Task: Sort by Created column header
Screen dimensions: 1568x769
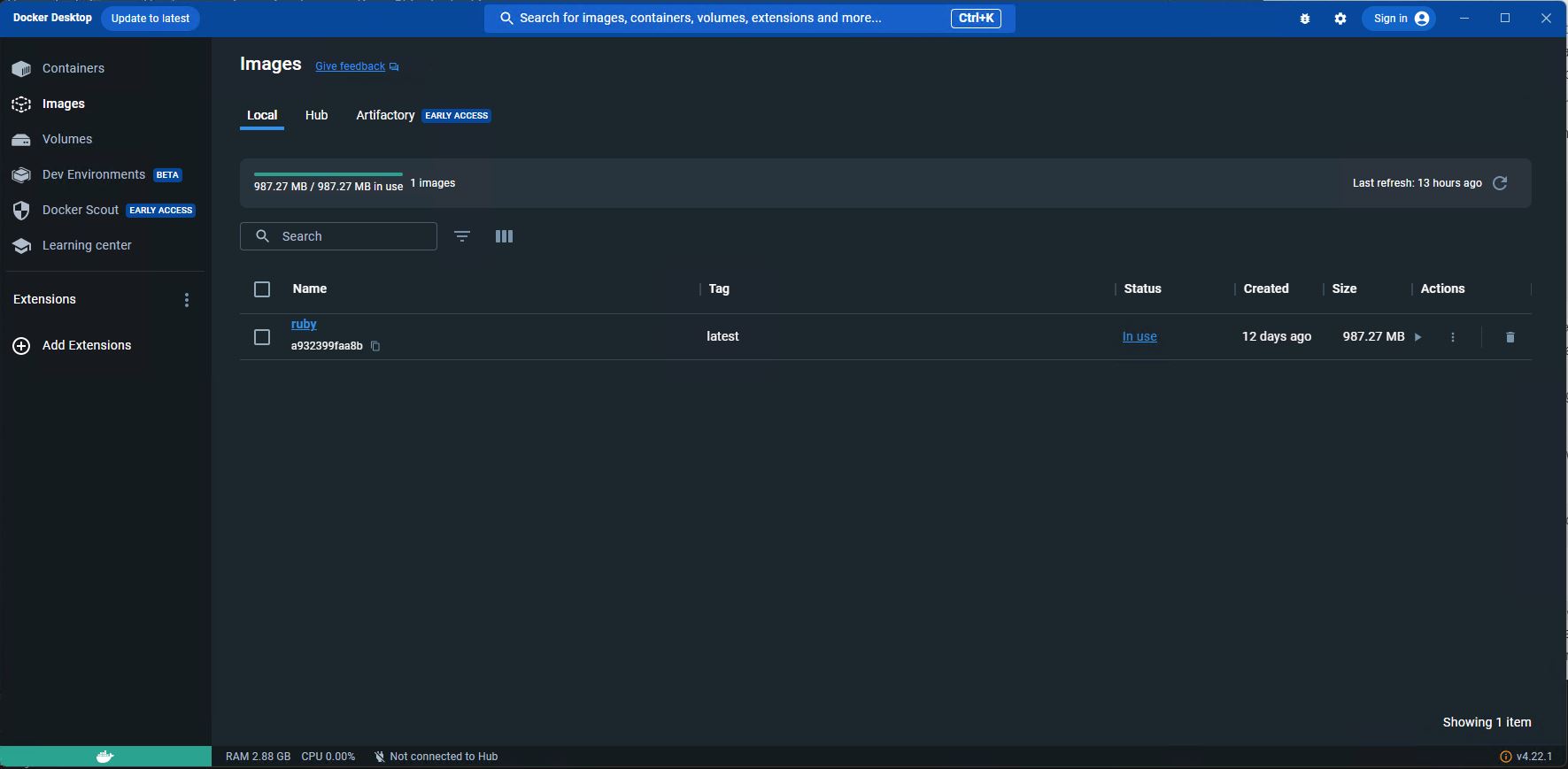Action: tap(1266, 288)
